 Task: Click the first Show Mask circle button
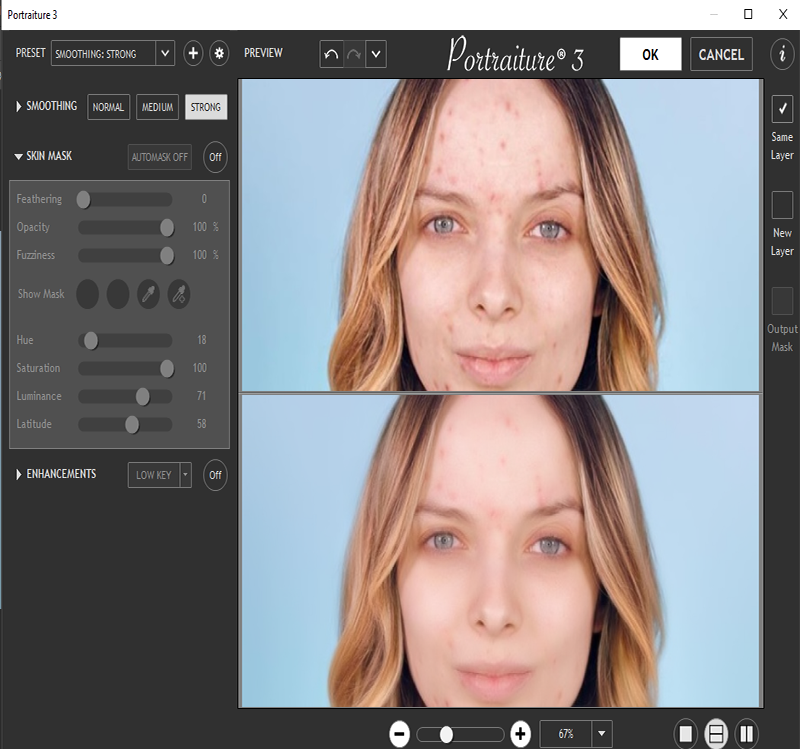click(87, 294)
